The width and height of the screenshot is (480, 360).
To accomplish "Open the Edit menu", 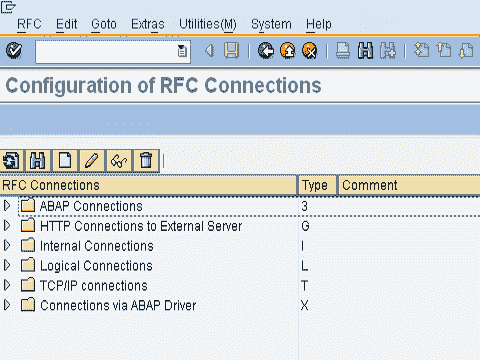I will click(66, 24).
